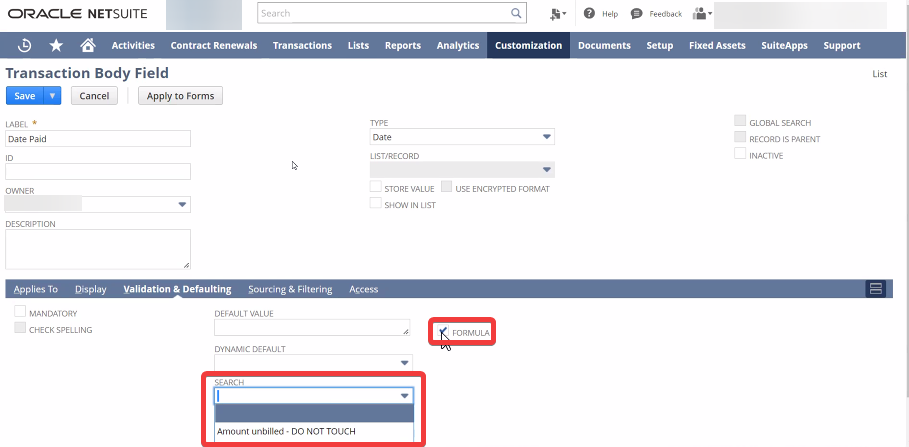Toggle the Record Is Parent checkbox
The width and height of the screenshot is (909, 447).
740,137
